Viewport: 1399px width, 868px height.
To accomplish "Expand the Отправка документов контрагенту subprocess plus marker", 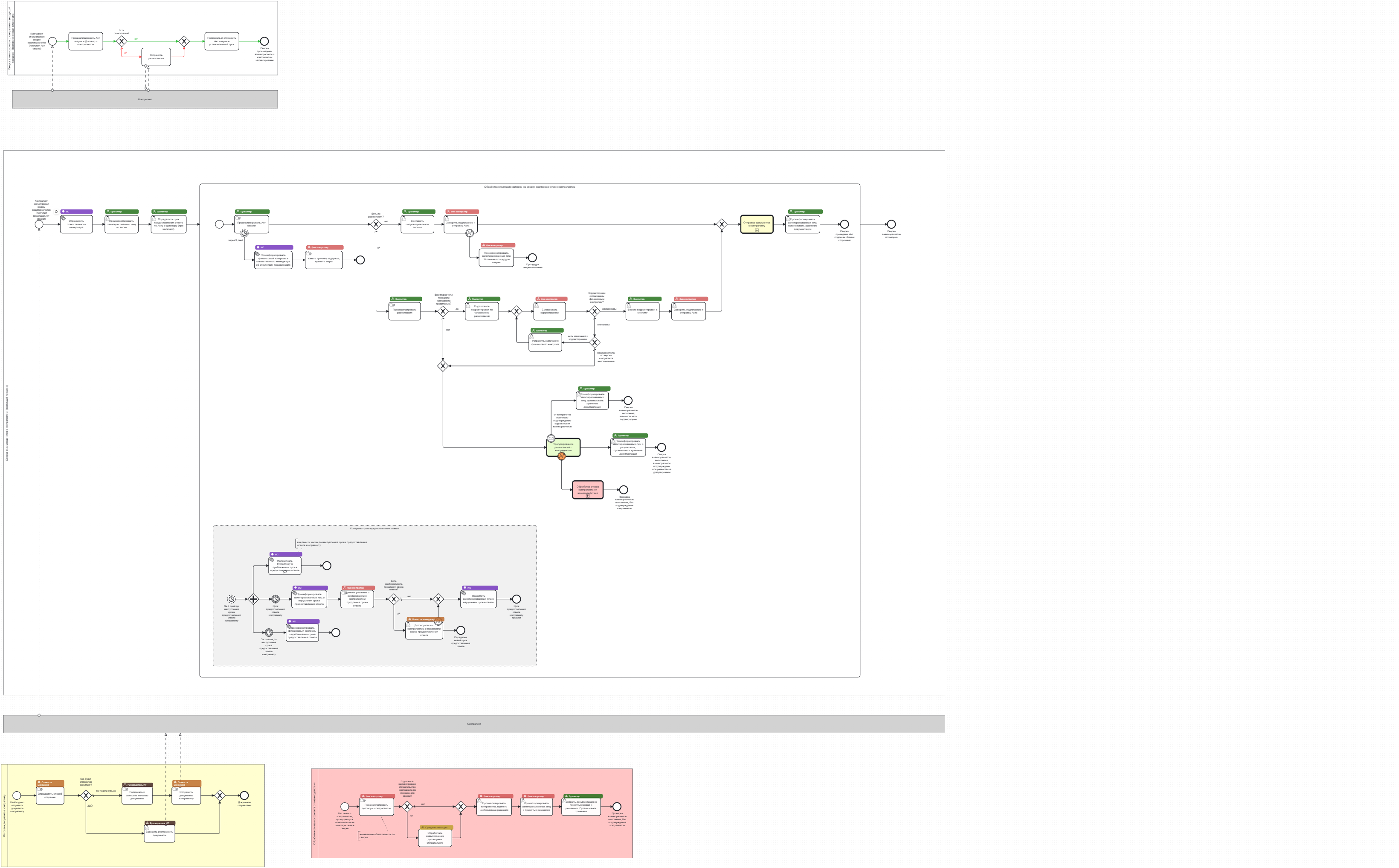I will (757, 230).
